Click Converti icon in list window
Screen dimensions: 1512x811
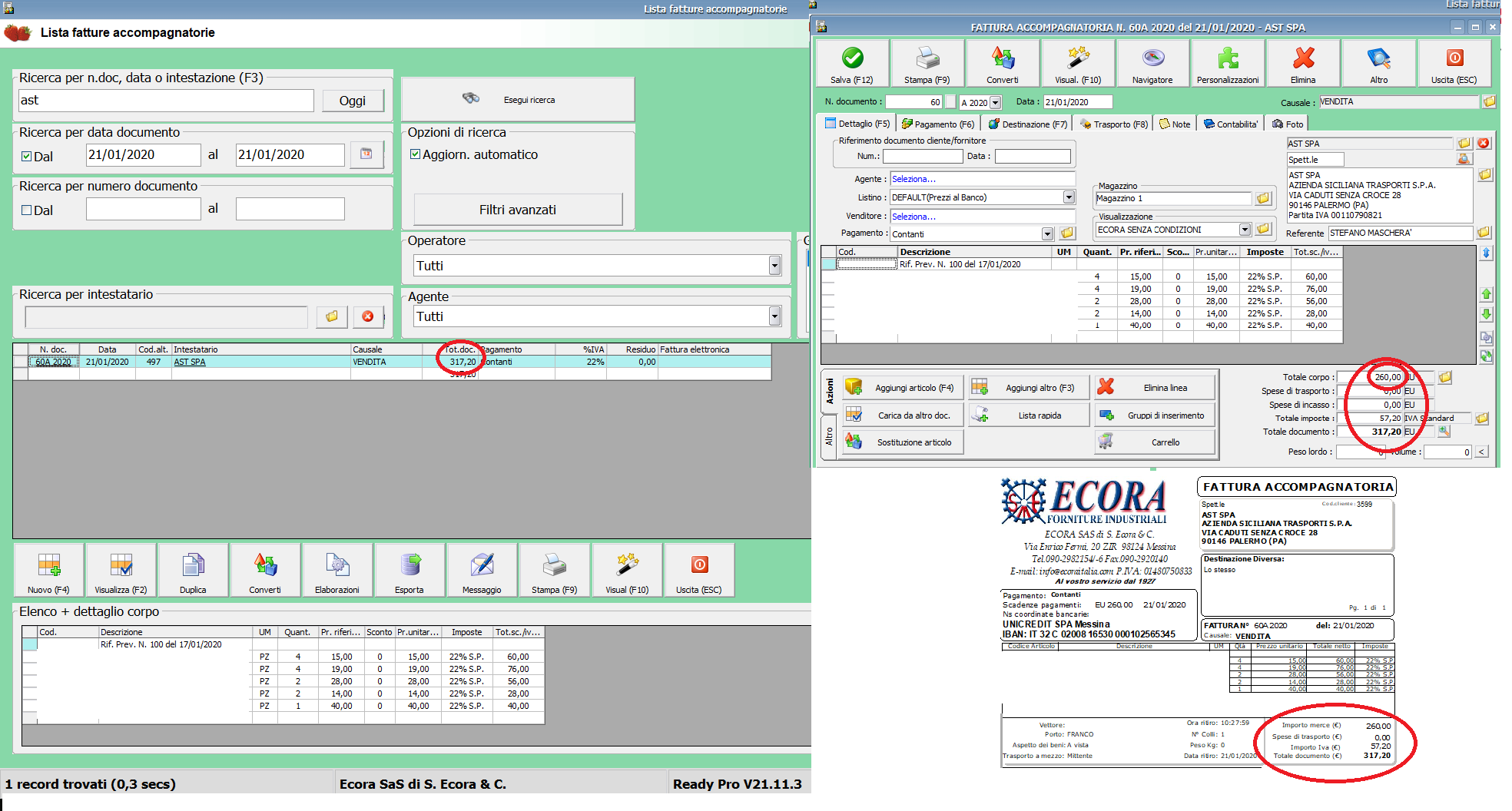click(x=266, y=570)
